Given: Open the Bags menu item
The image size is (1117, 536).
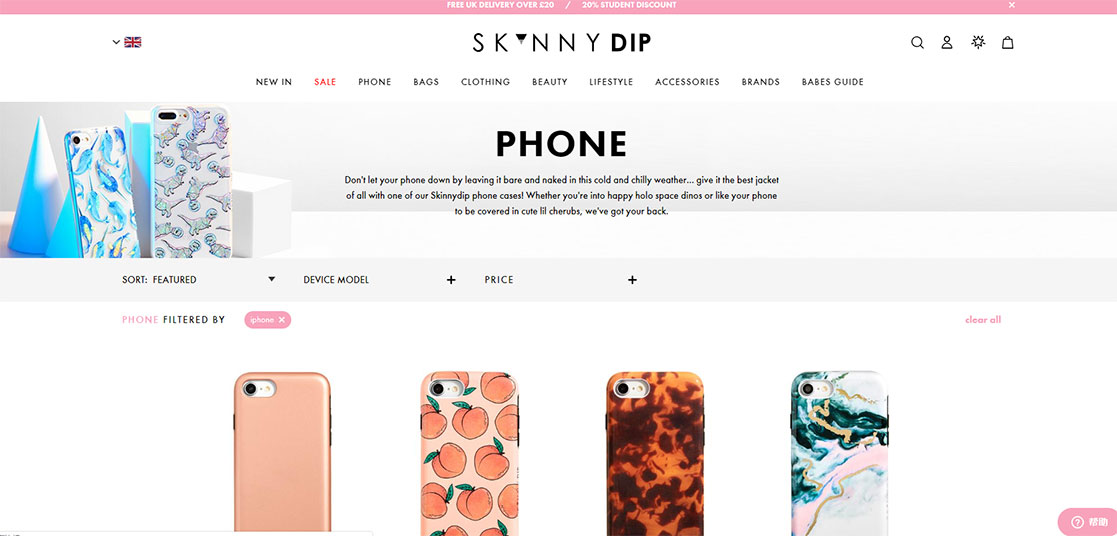Looking at the screenshot, I should (x=426, y=82).
